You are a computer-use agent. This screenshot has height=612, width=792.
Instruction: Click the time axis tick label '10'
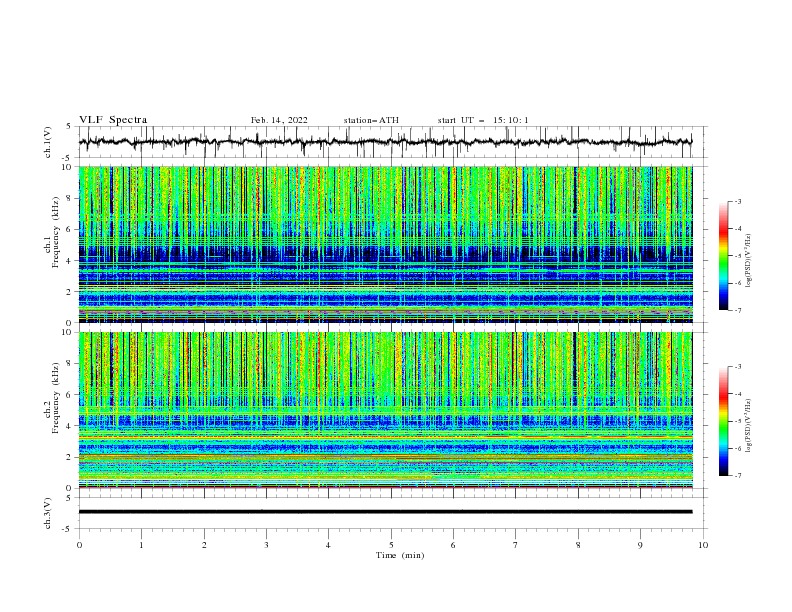pyautogui.click(x=703, y=545)
